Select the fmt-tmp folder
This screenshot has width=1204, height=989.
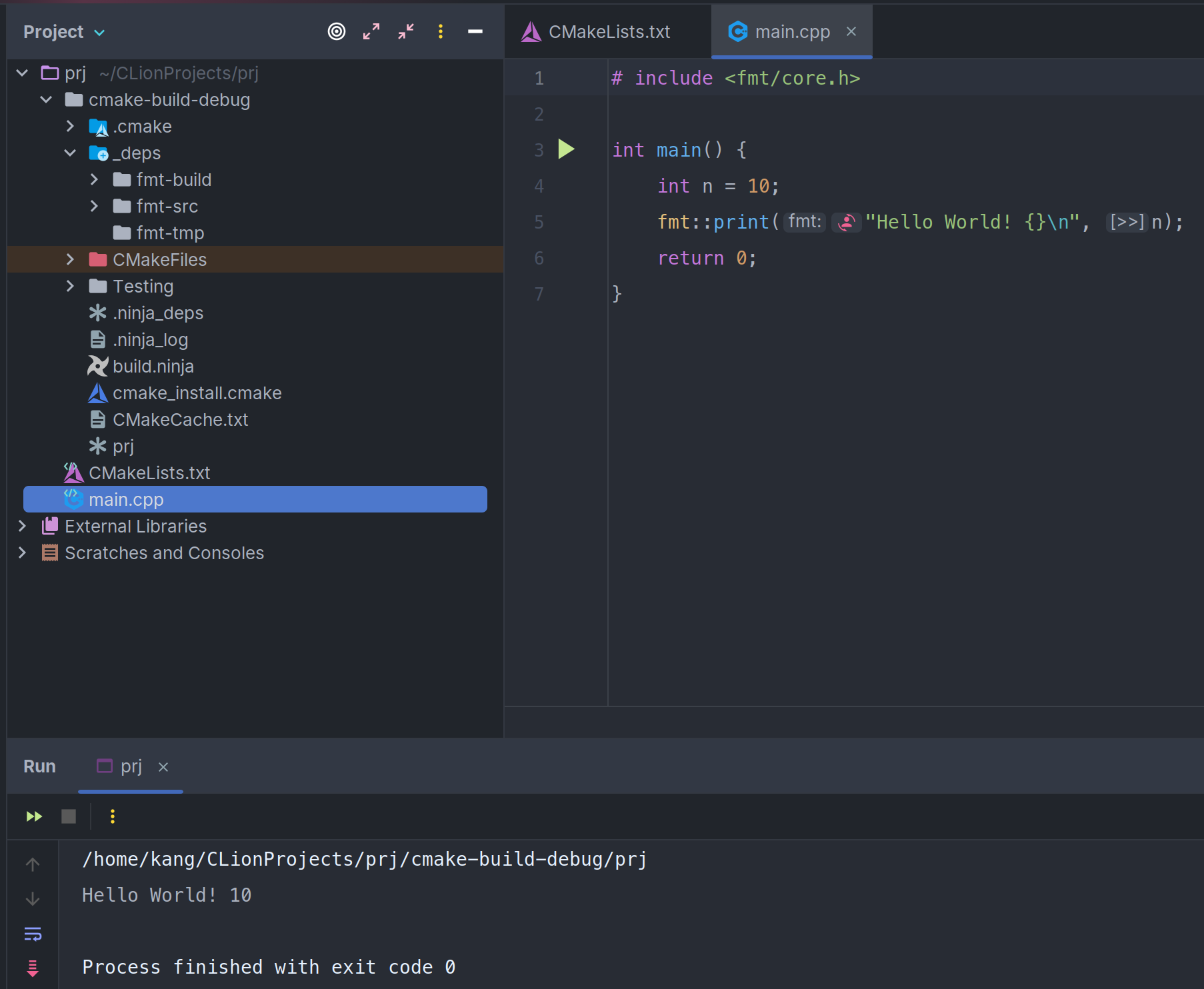tap(170, 233)
